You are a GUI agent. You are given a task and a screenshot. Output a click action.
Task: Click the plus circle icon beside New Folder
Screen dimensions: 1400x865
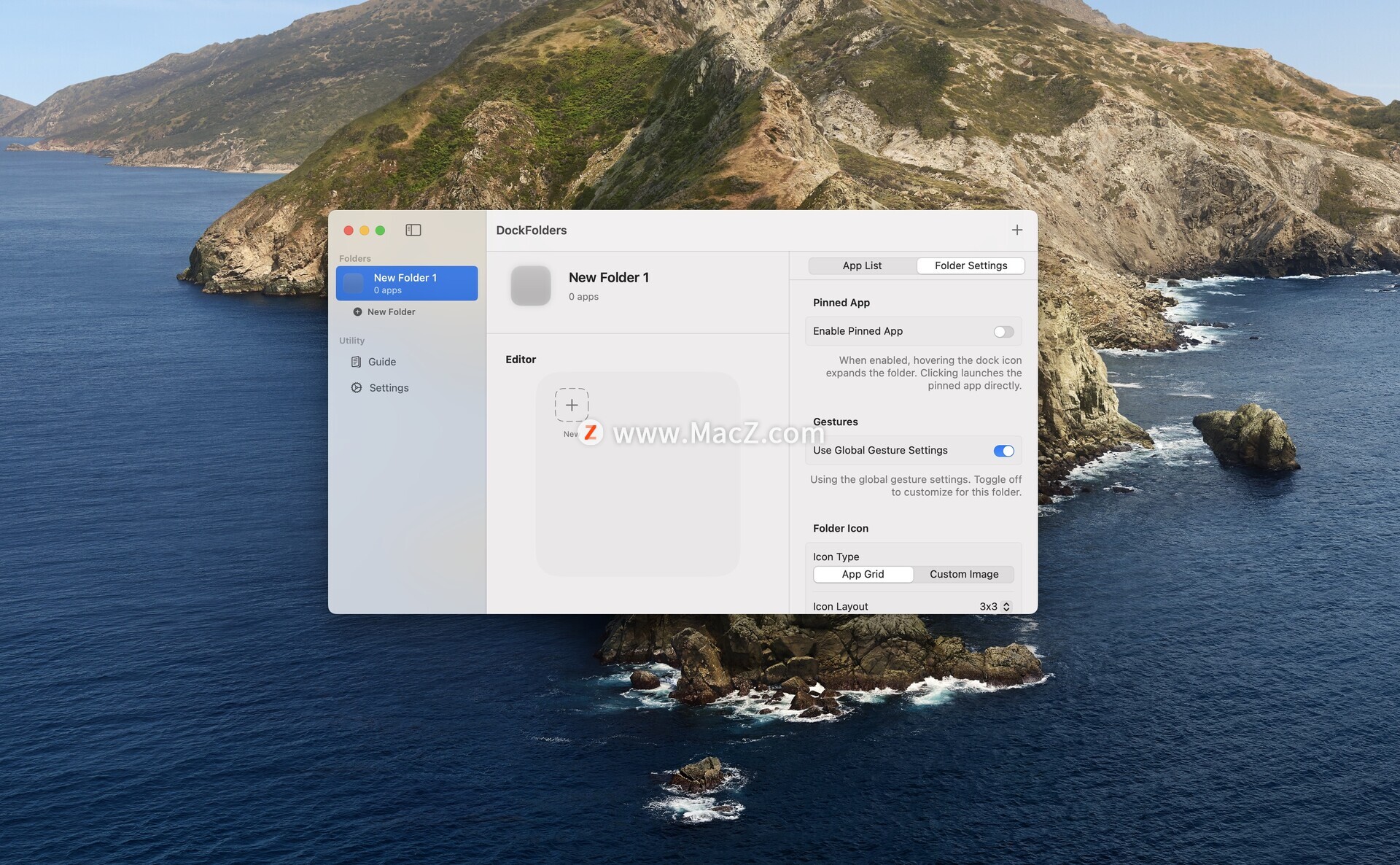click(x=357, y=311)
